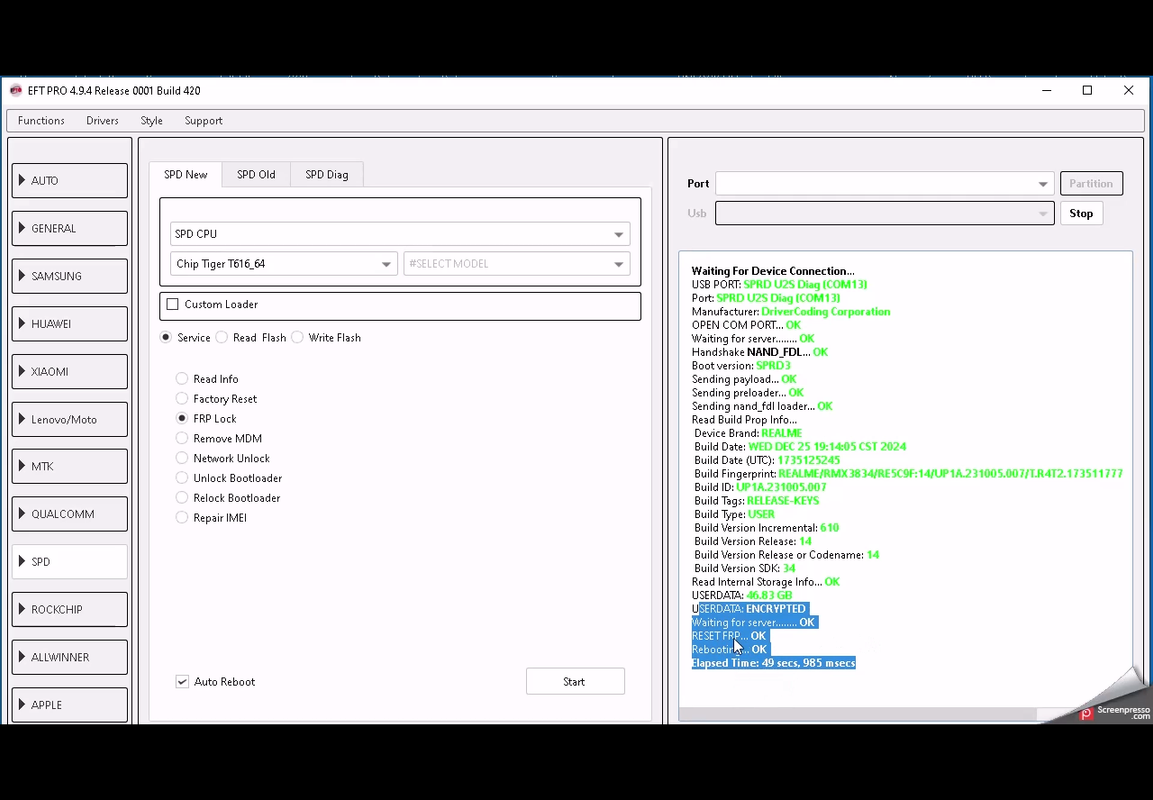Click the 'Manufacturer: DriverCoding Corporation' log line

point(790,312)
